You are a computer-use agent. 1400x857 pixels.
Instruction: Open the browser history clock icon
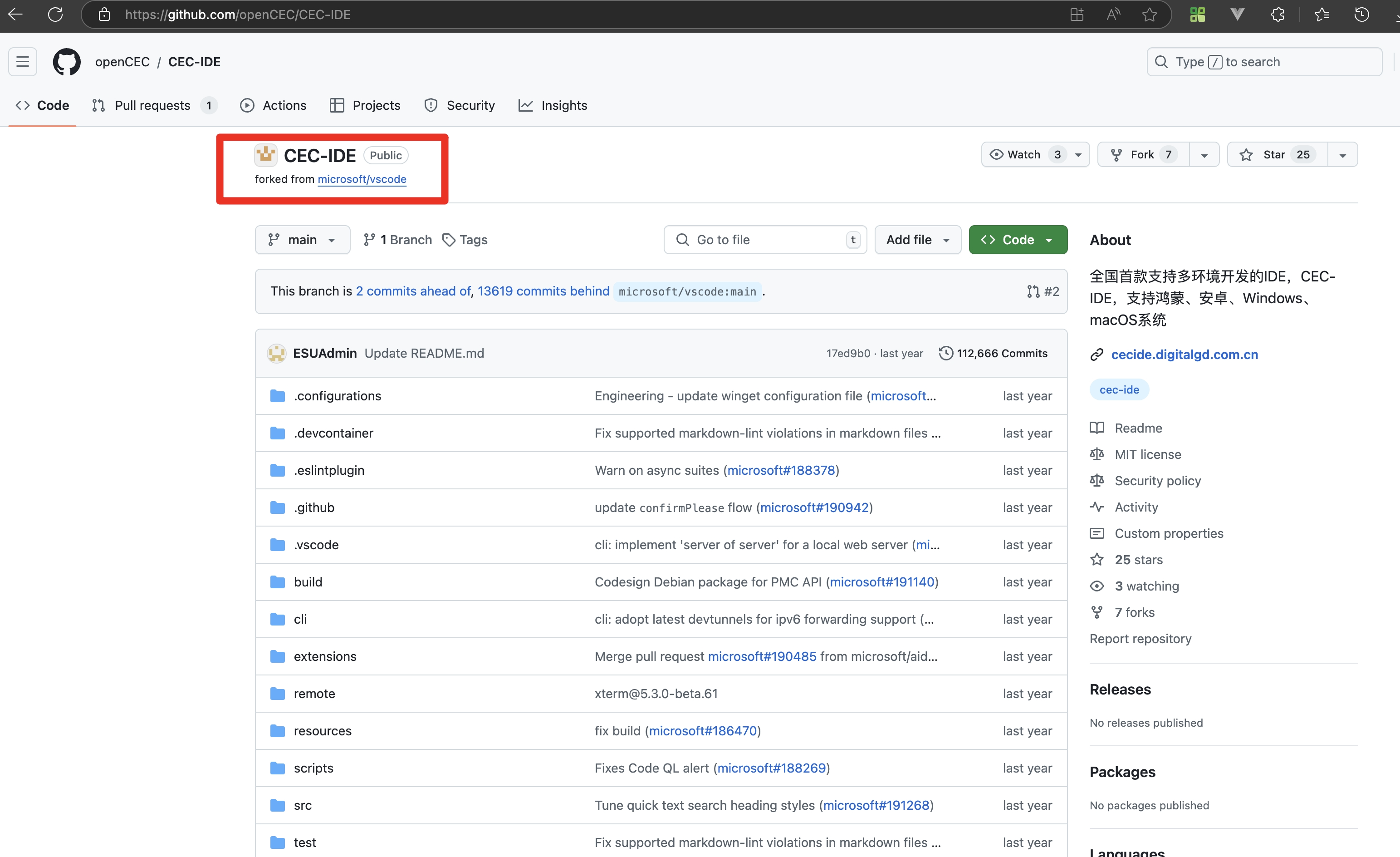click(1361, 14)
